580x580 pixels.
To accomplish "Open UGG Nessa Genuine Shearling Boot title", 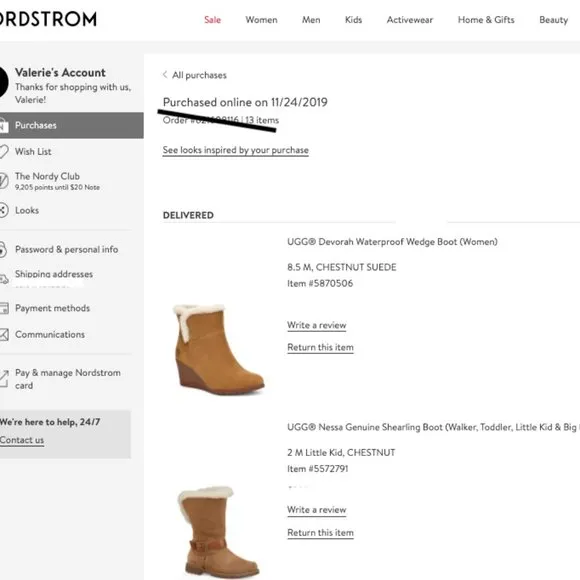I will tap(433, 427).
